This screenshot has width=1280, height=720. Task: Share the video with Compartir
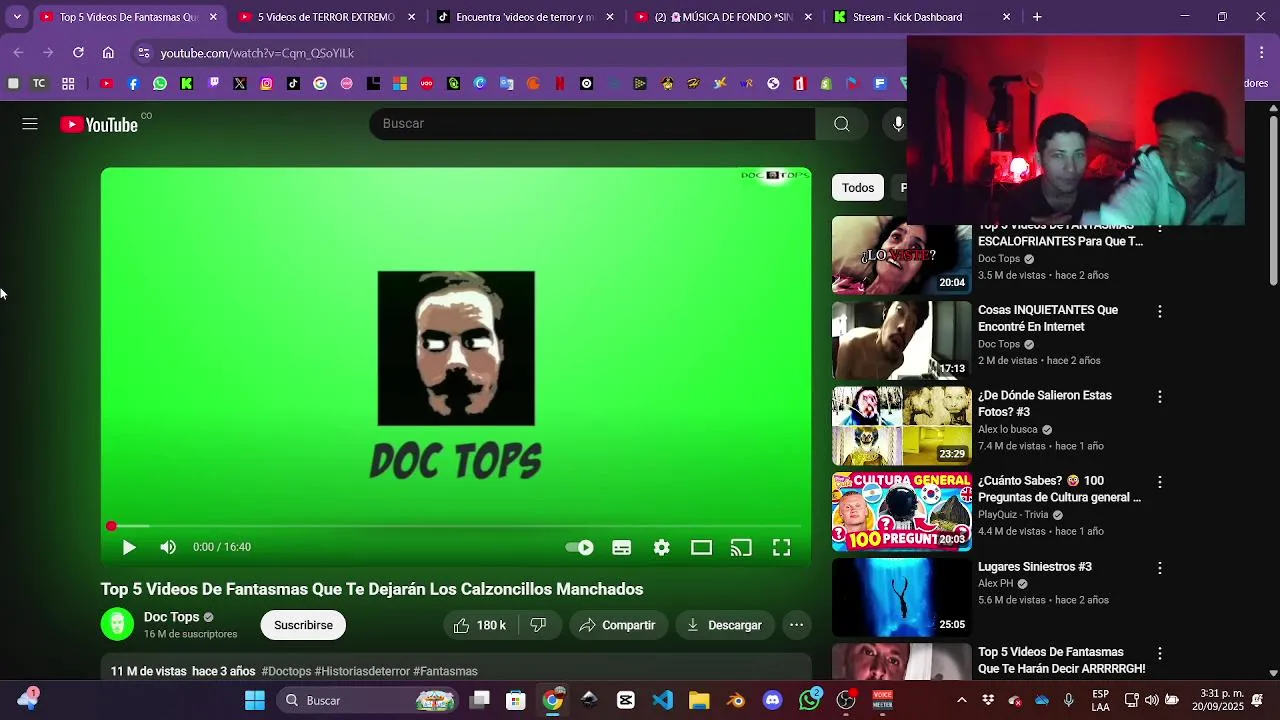click(x=618, y=625)
